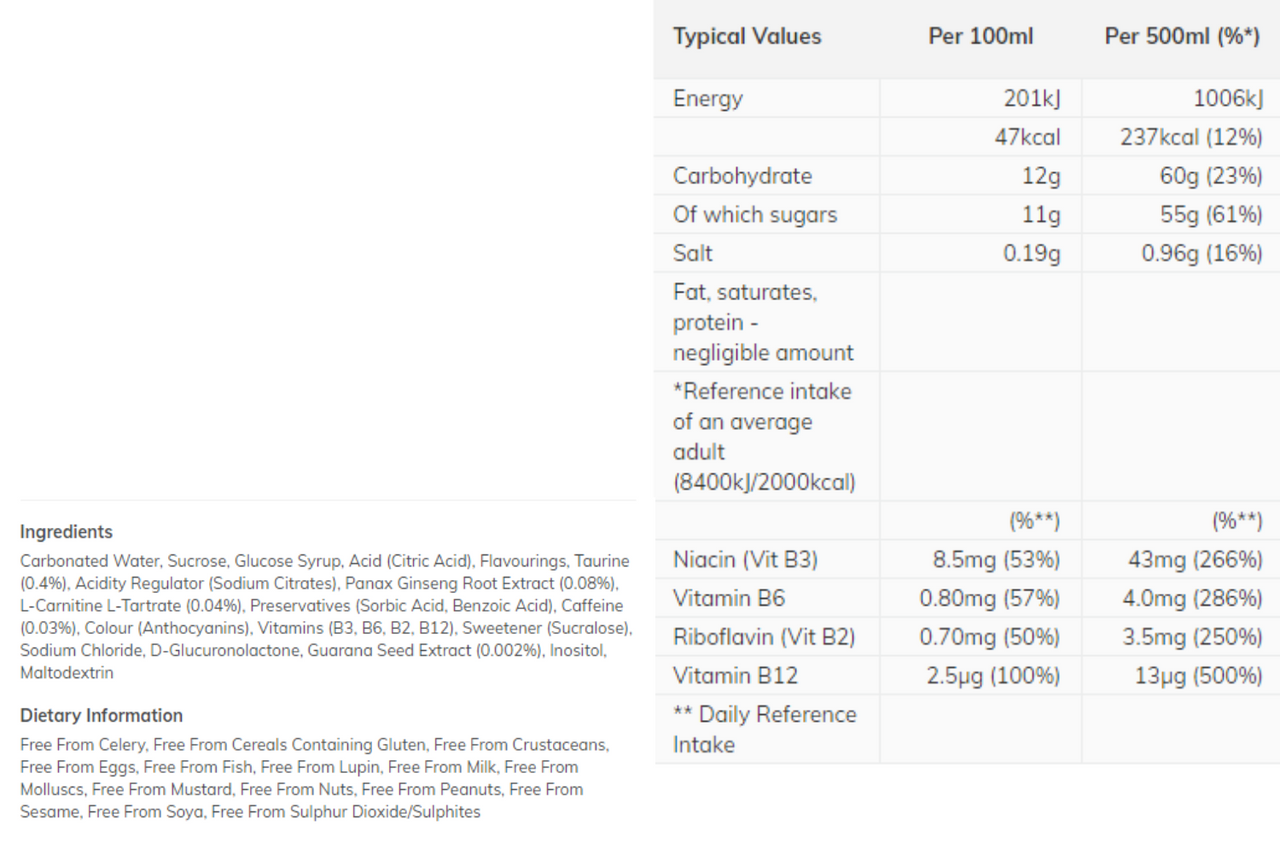Click the Vitamin B12 row label
This screenshot has width=1280, height=853.
[x=735, y=676]
